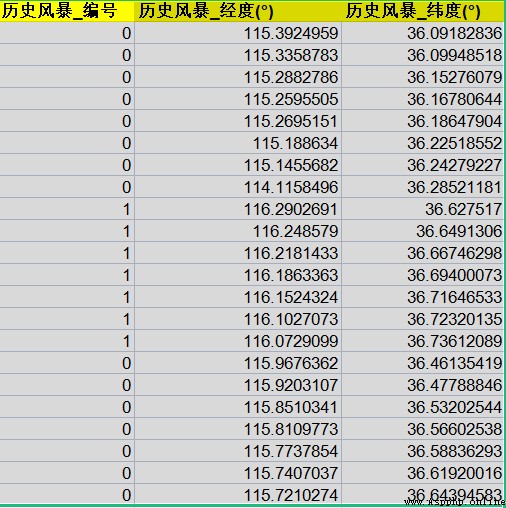The width and height of the screenshot is (506, 508).
Task: Select cell containing 115.7407037
Action: click(238, 473)
